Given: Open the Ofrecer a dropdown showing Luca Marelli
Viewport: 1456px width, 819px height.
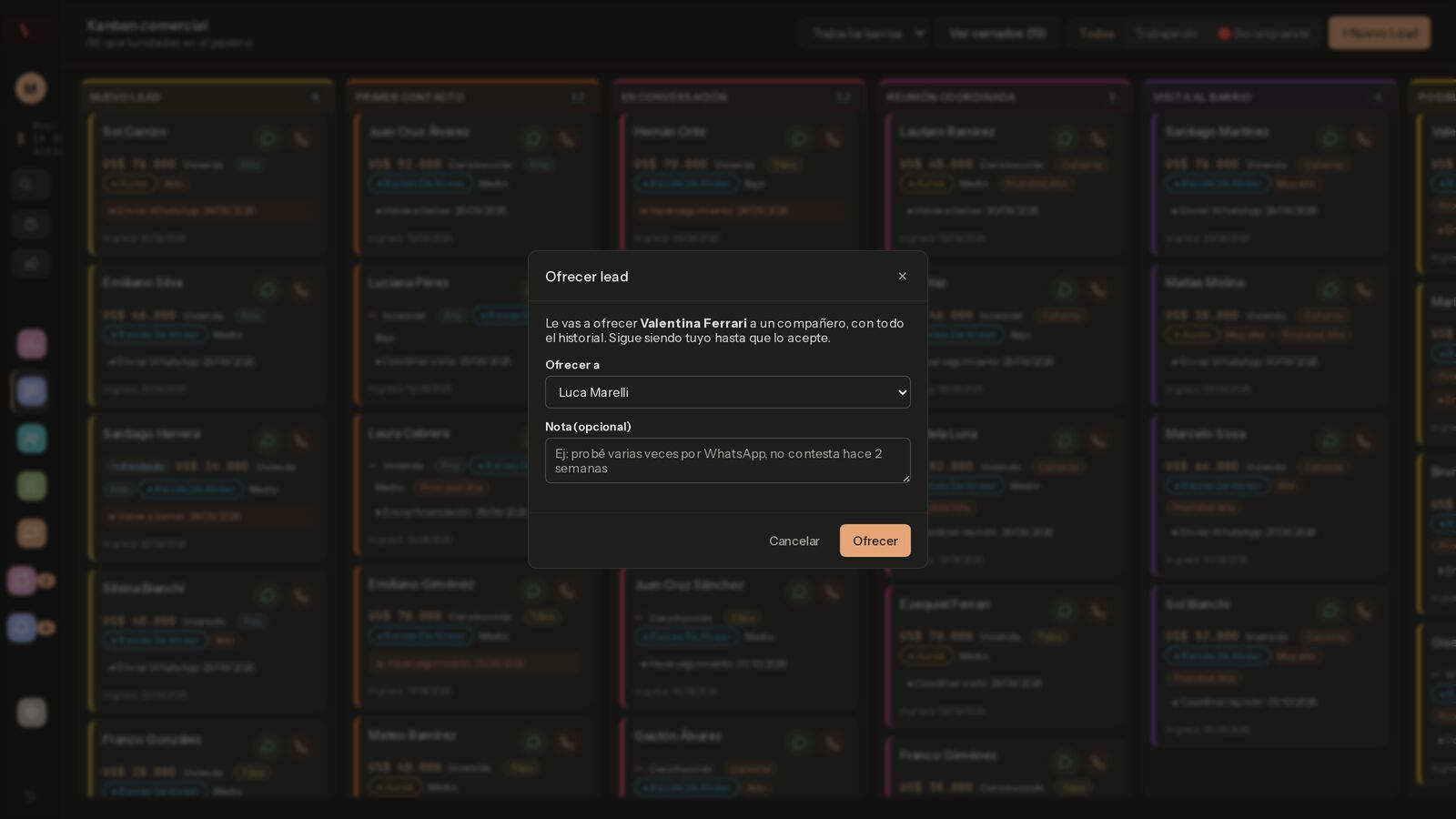Looking at the screenshot, I should pos(727,392).
